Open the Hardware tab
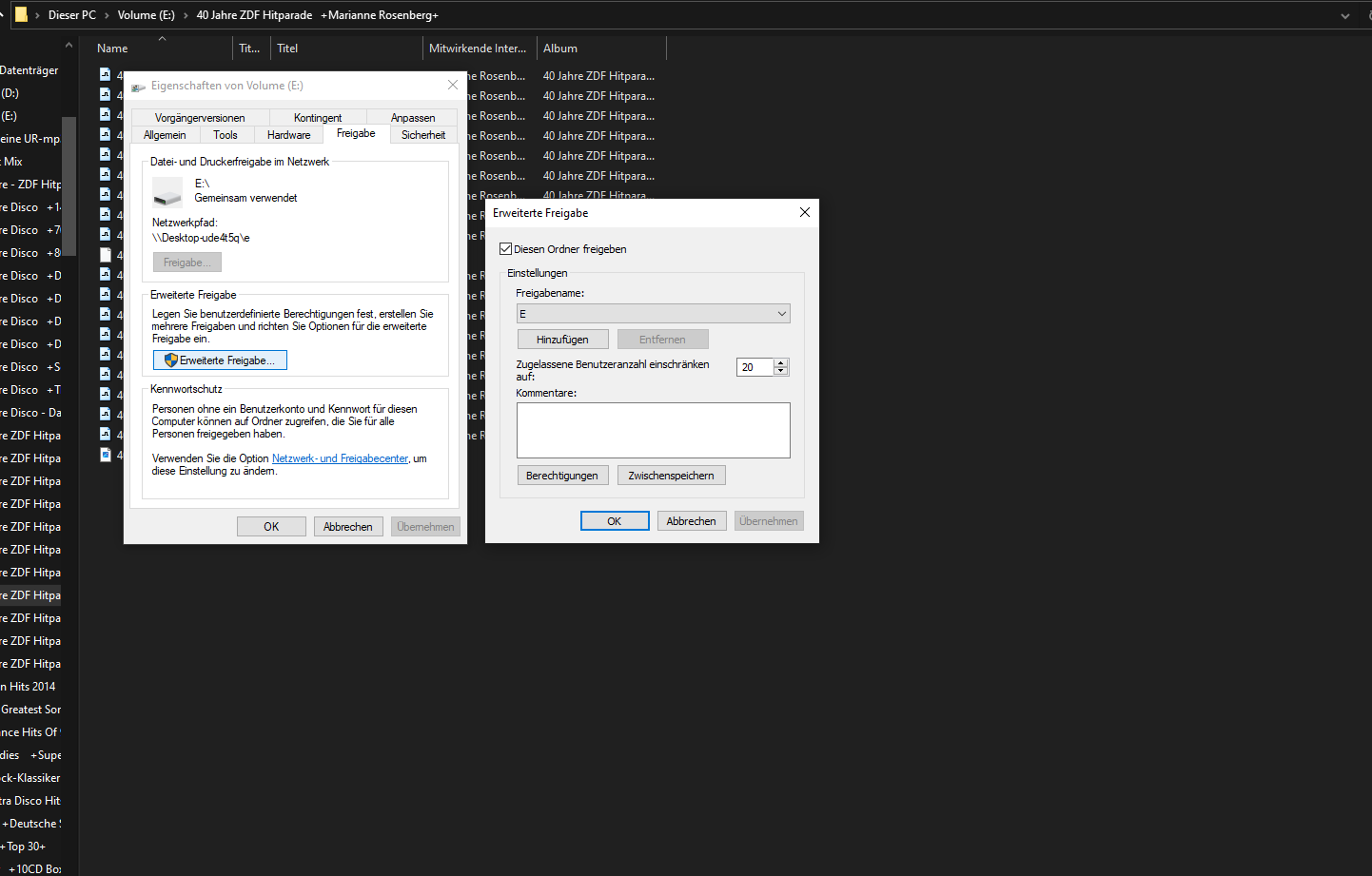 point(289,135)
